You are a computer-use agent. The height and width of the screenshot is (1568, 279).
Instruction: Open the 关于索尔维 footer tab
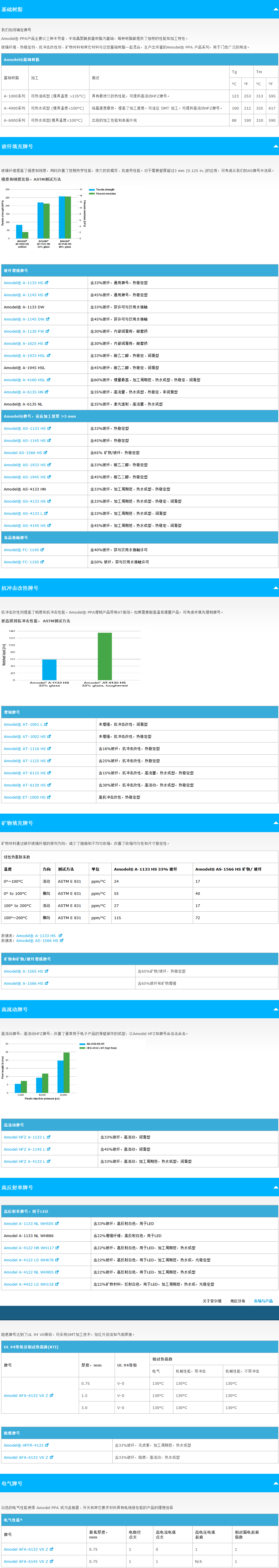(x=211, y=1301)
